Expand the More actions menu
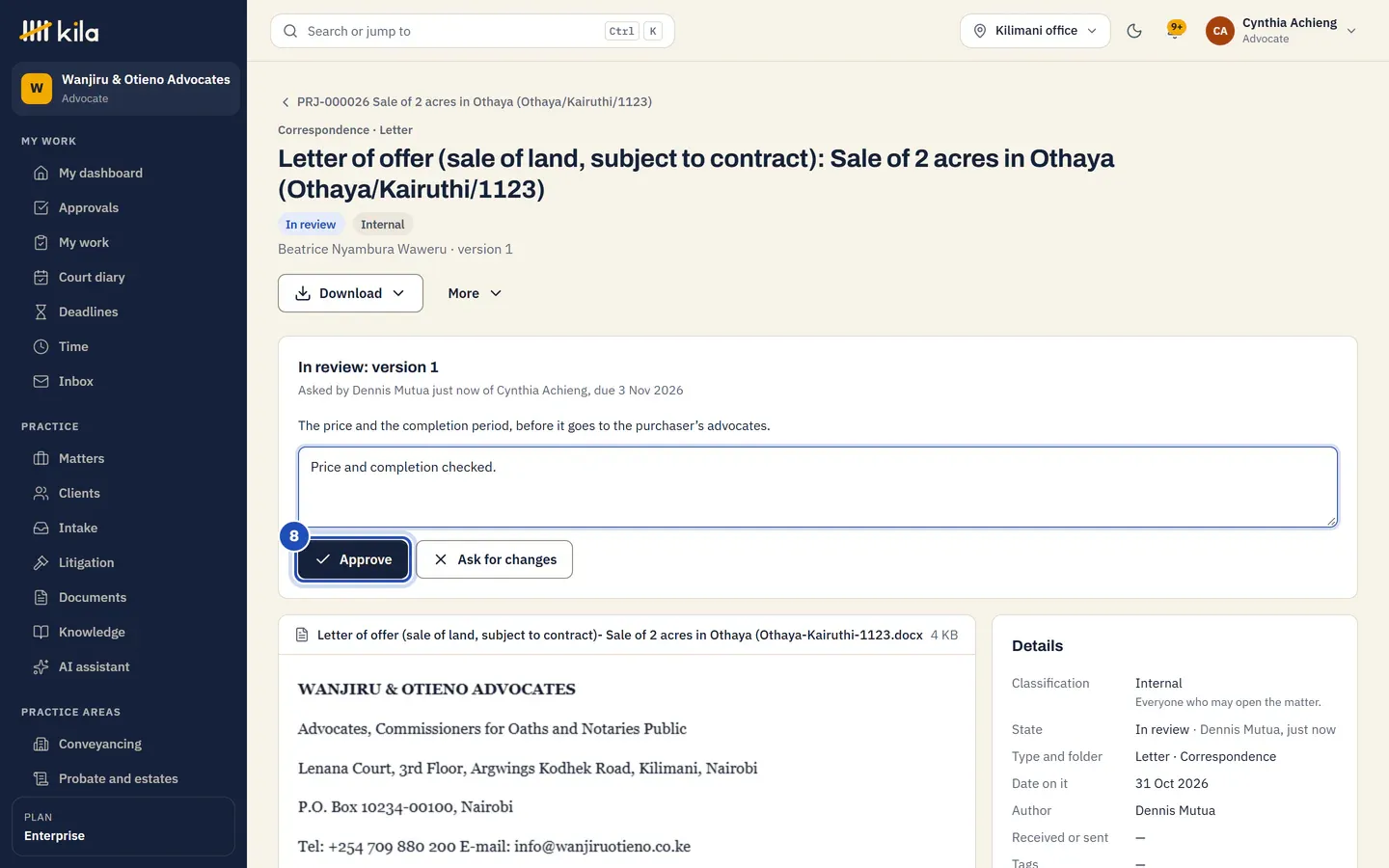Screen dimensions: 1389x868 [475, 293]
